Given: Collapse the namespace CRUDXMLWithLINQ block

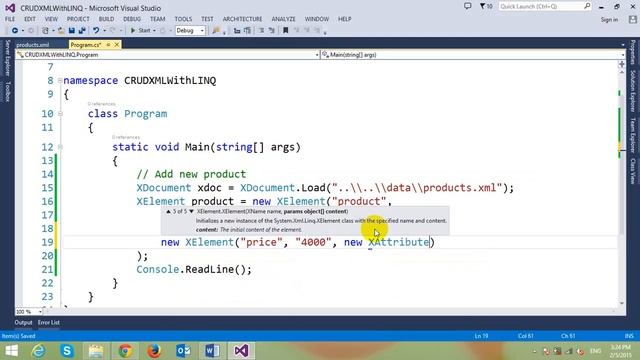Looking at the screenshot, I should pyautogui.click(x=60, y=80).
